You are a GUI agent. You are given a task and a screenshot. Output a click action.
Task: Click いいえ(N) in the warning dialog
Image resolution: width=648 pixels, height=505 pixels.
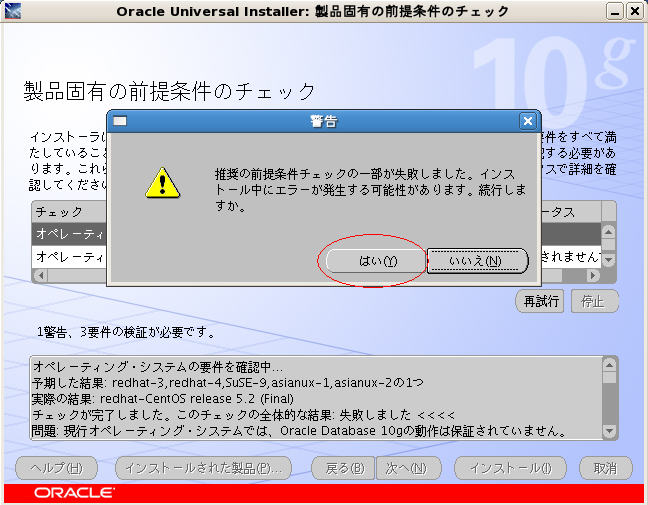pos(477,261)
